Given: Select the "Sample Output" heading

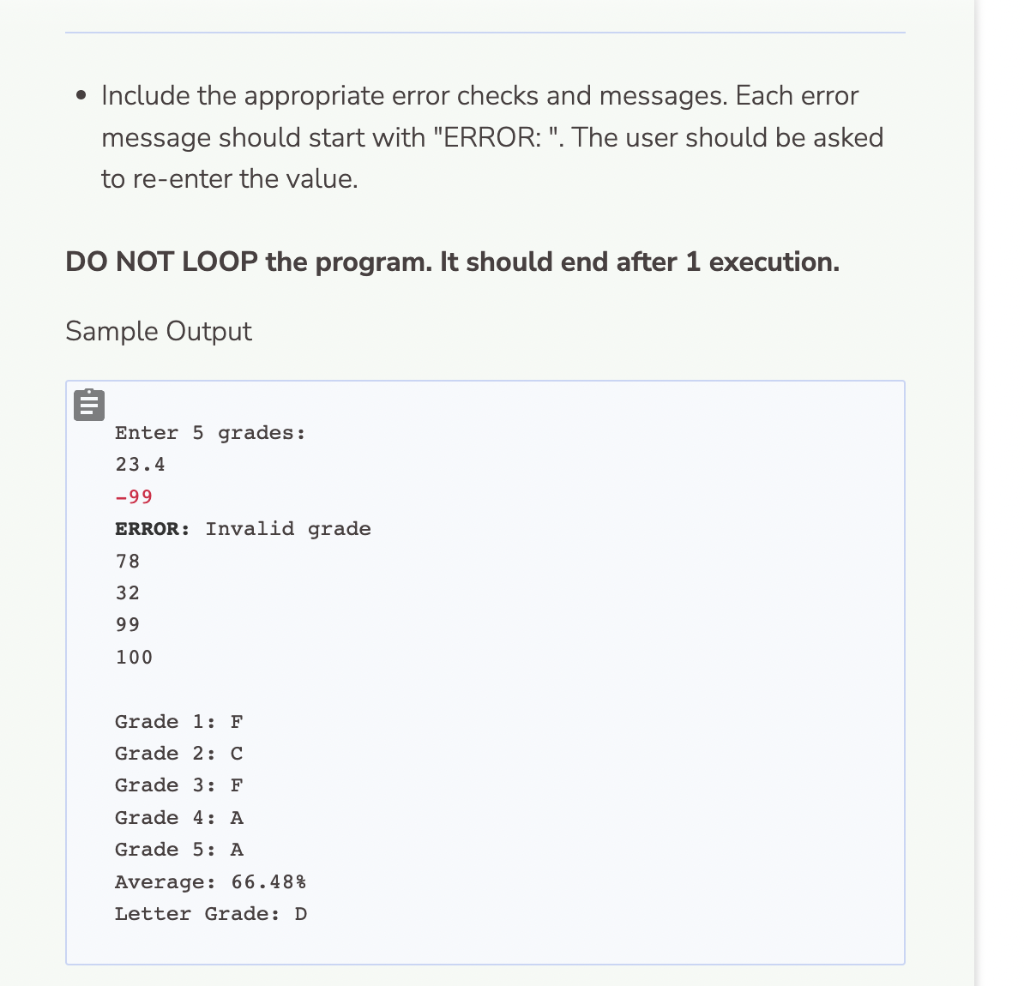Looking at the screenshot, I should tap(156, 330).
